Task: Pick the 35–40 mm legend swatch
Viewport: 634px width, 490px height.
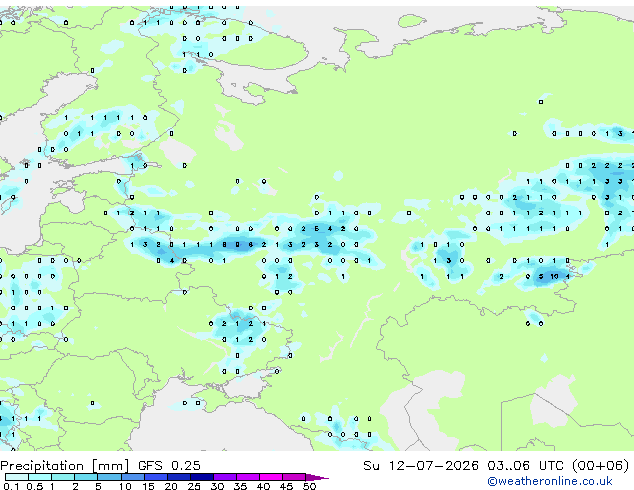Action: point(247,477)
